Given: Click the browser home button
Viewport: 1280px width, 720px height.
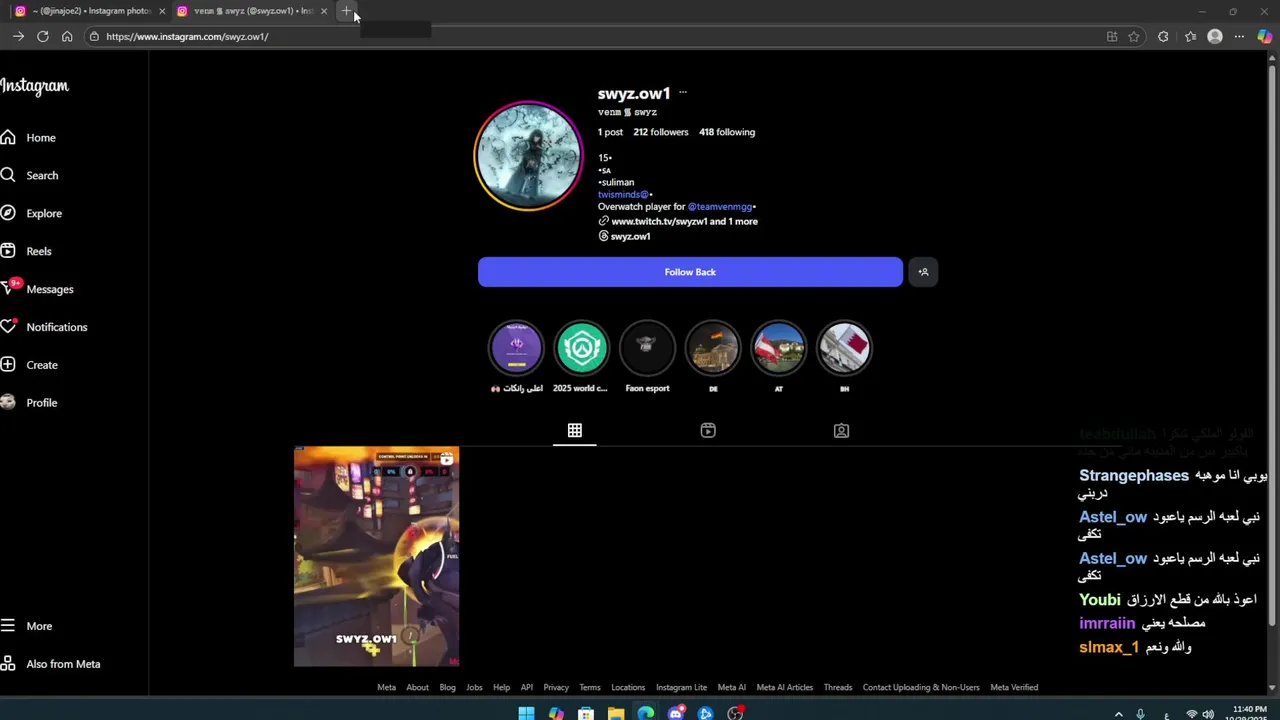Looking at the screenshot, I should coord(67,37).
